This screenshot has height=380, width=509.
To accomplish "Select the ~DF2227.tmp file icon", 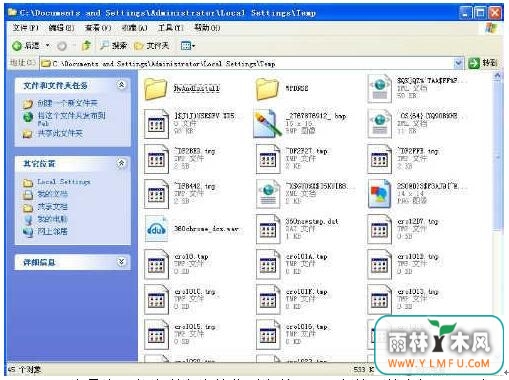I will [x=268, y=159].
